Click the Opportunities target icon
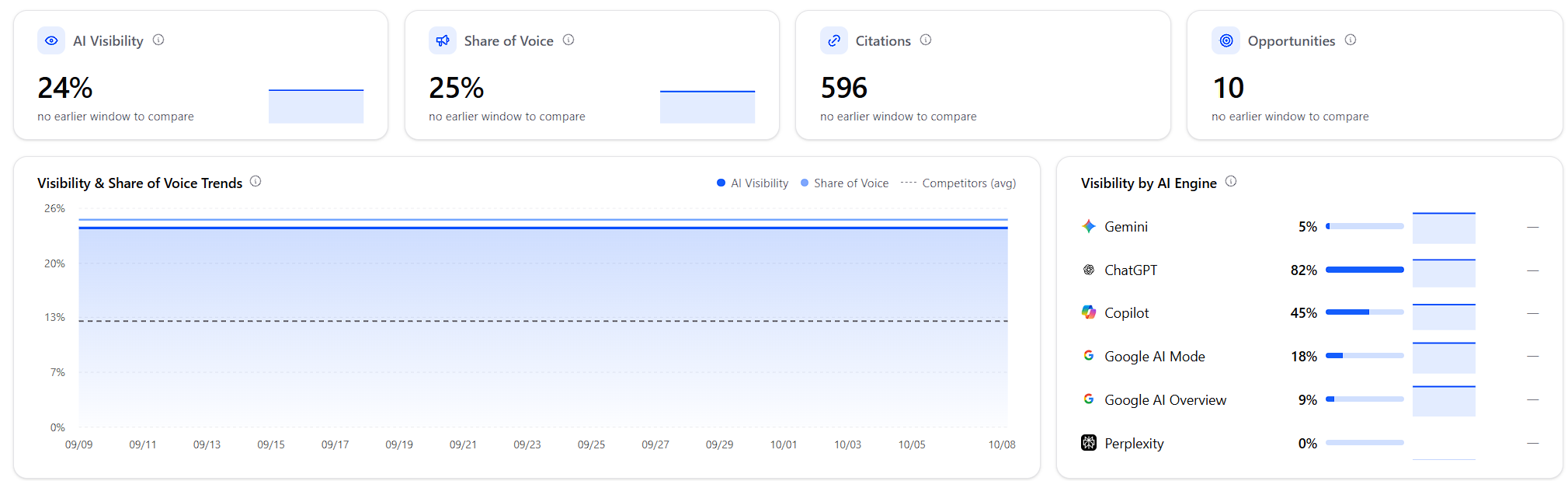The height and width of the screenshot is (481, 1568). tap(1226, 40)
